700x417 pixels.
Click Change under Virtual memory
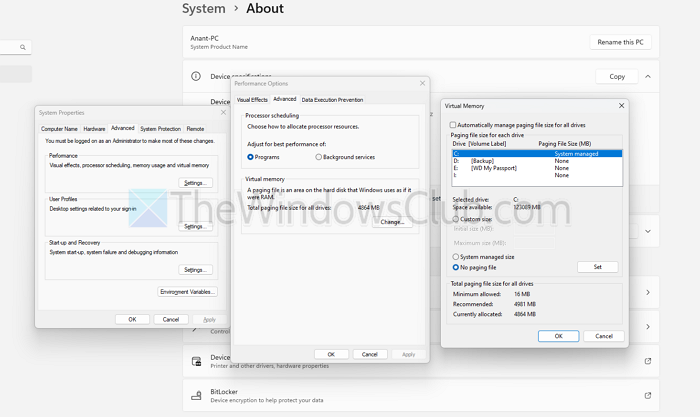pos(392,222)
